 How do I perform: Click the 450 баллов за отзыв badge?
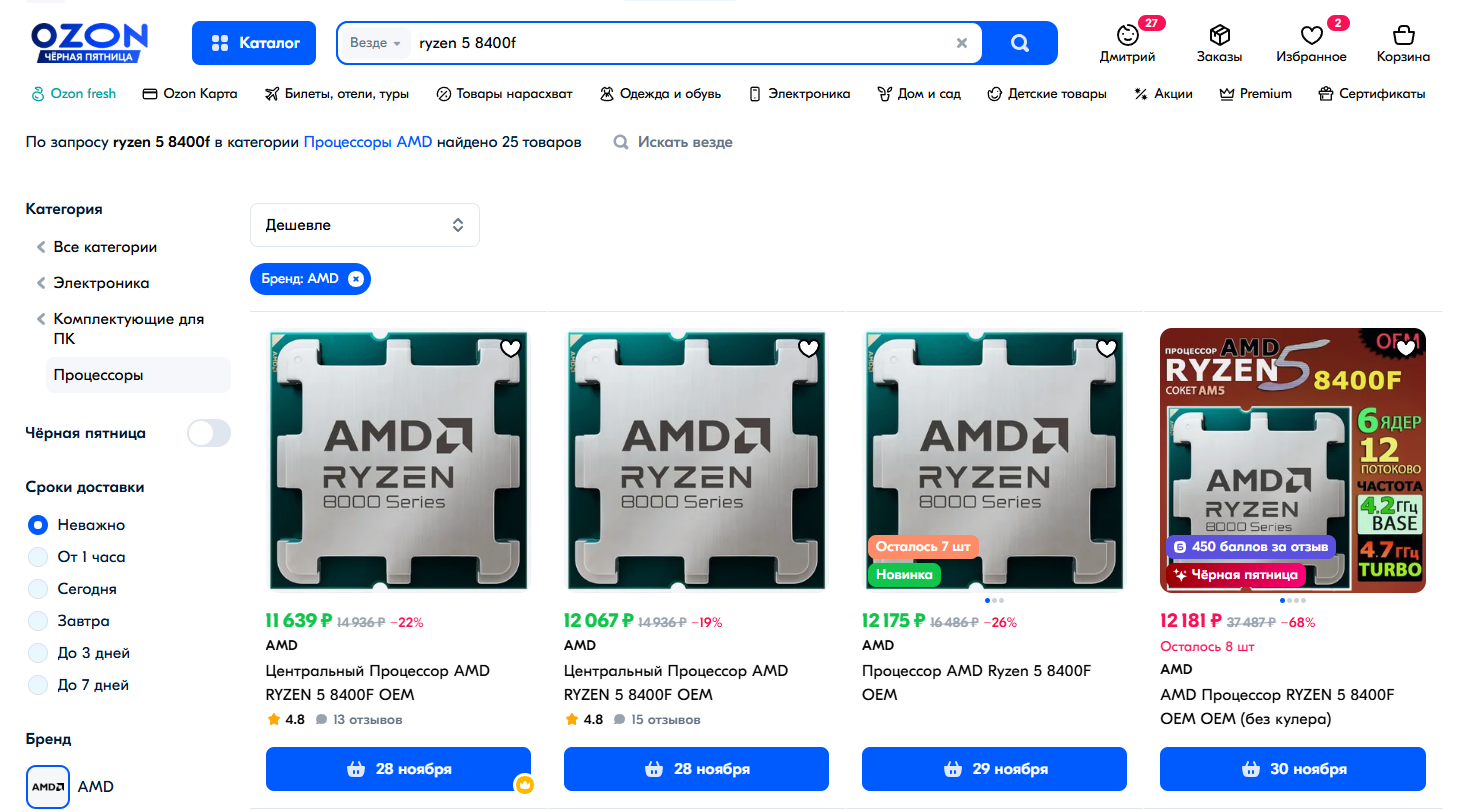click(1250, 547)
